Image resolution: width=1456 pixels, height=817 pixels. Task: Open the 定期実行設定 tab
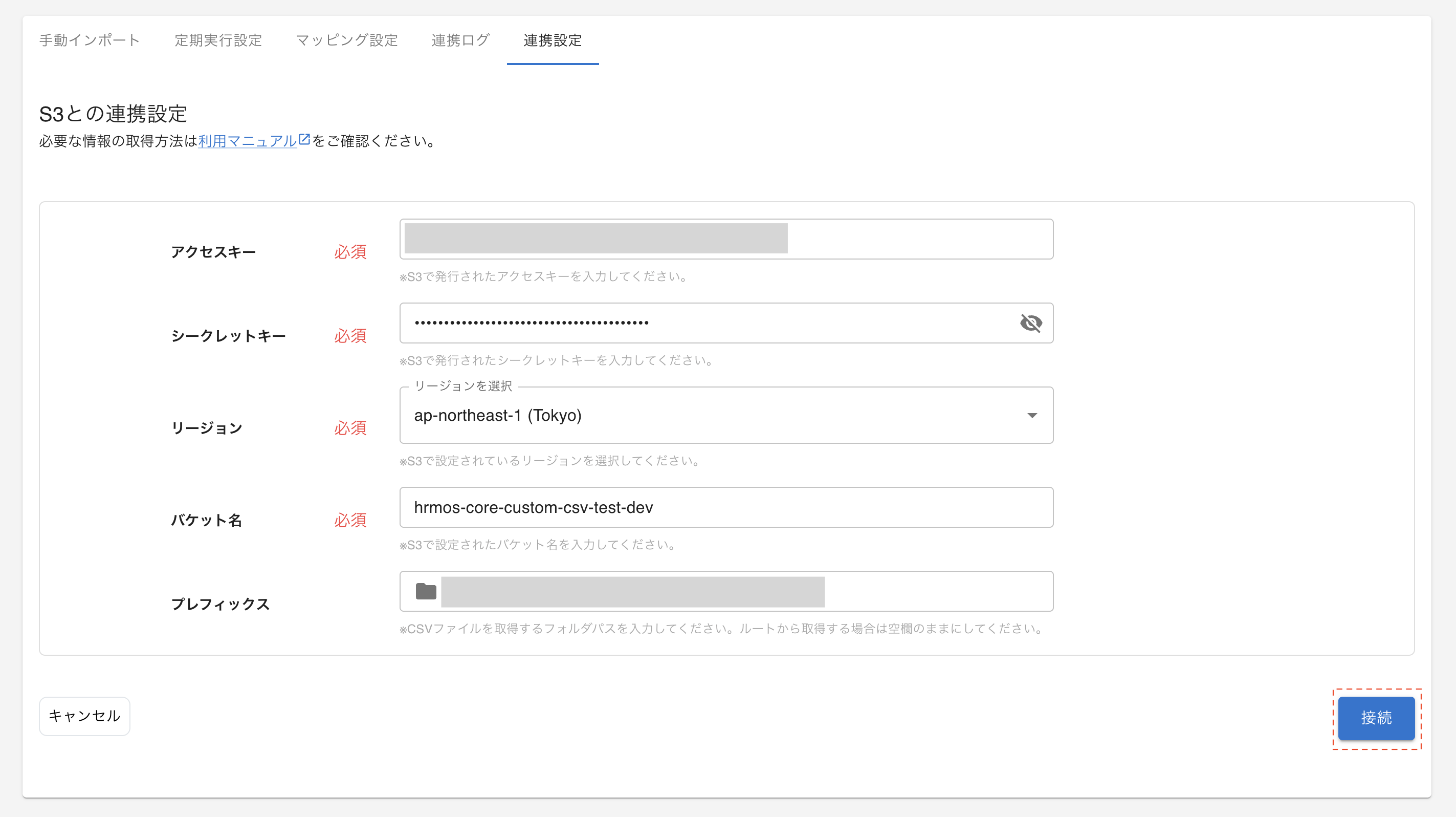tap(218, 40)
